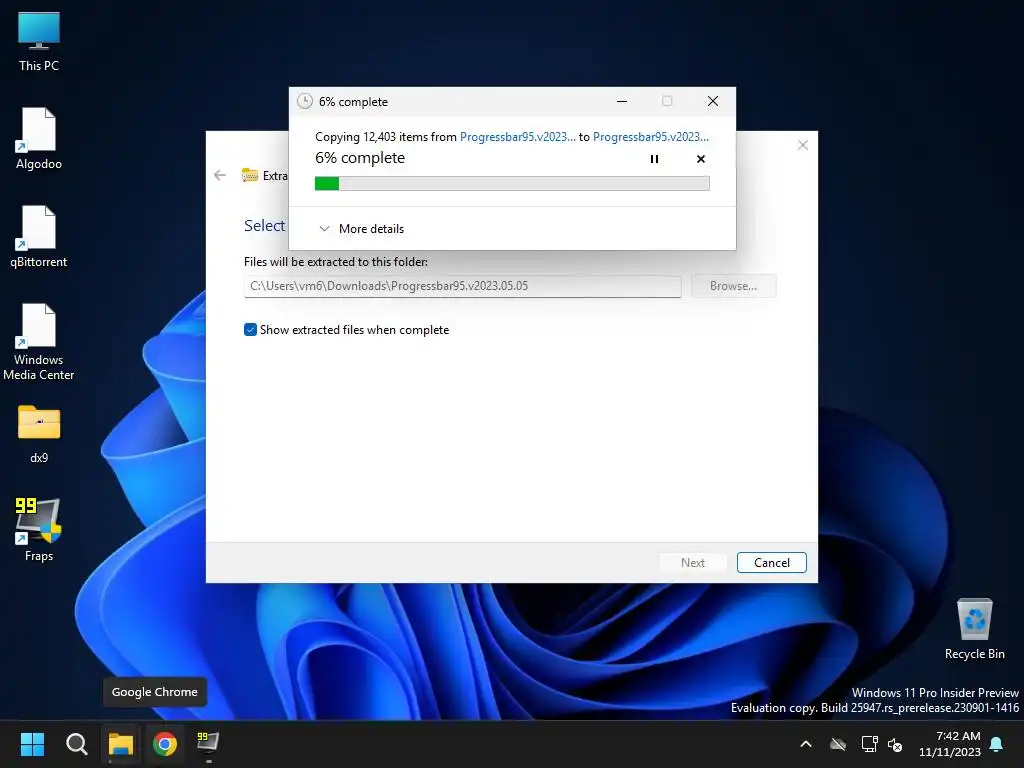Close the 6% complete copy dialog
This screenshot has width=1024, height=768.
(713, 101)
